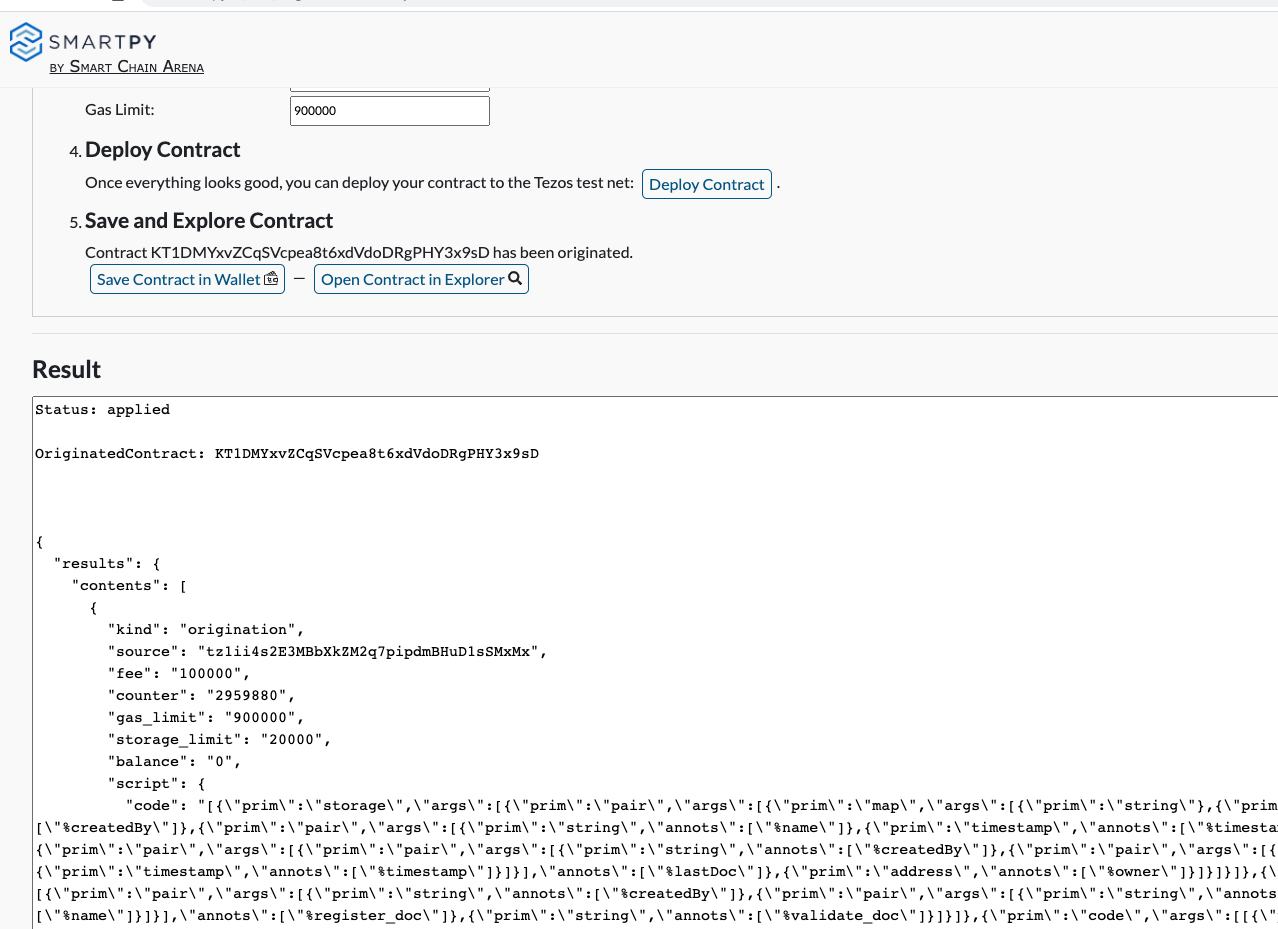Image resolution: width=1278 pixels, height=929 pixels.
Task: Click the "gas_limit": "900000" line
Action: coord(206,718)
